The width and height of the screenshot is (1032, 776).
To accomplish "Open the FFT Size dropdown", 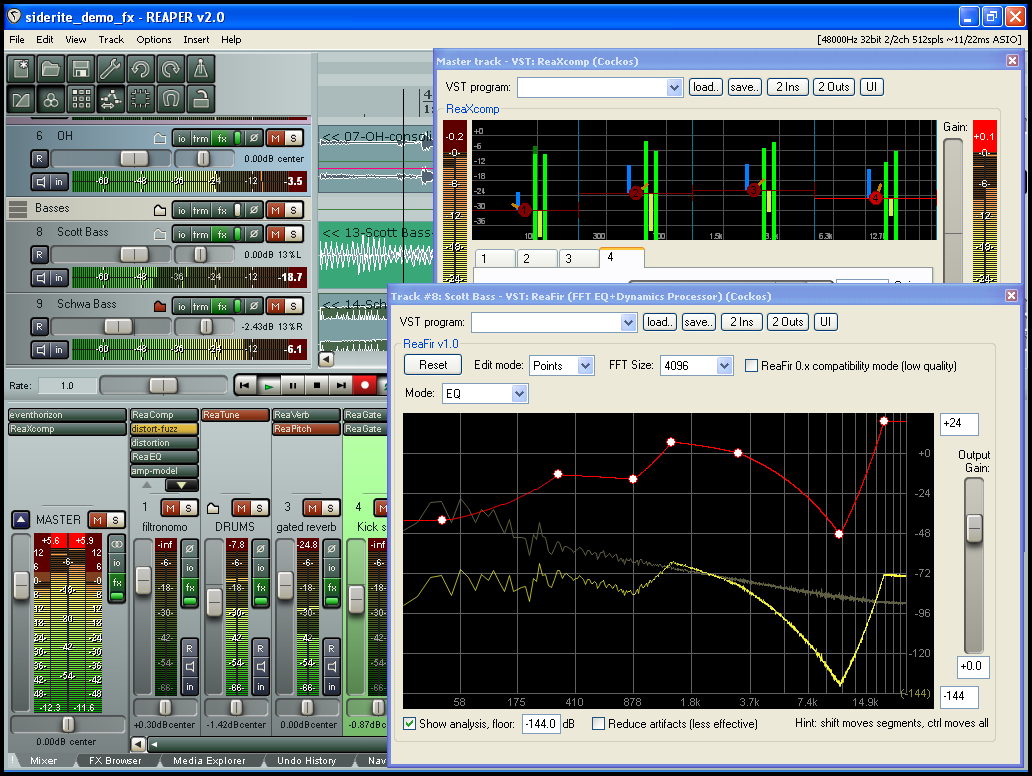I will 697,366.
